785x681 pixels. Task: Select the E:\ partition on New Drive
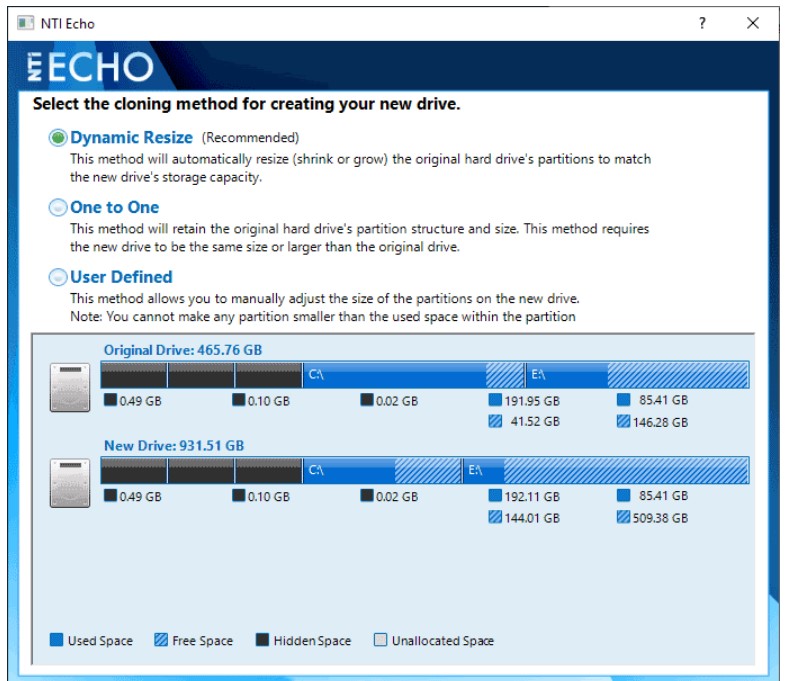(x=606, y=470)
